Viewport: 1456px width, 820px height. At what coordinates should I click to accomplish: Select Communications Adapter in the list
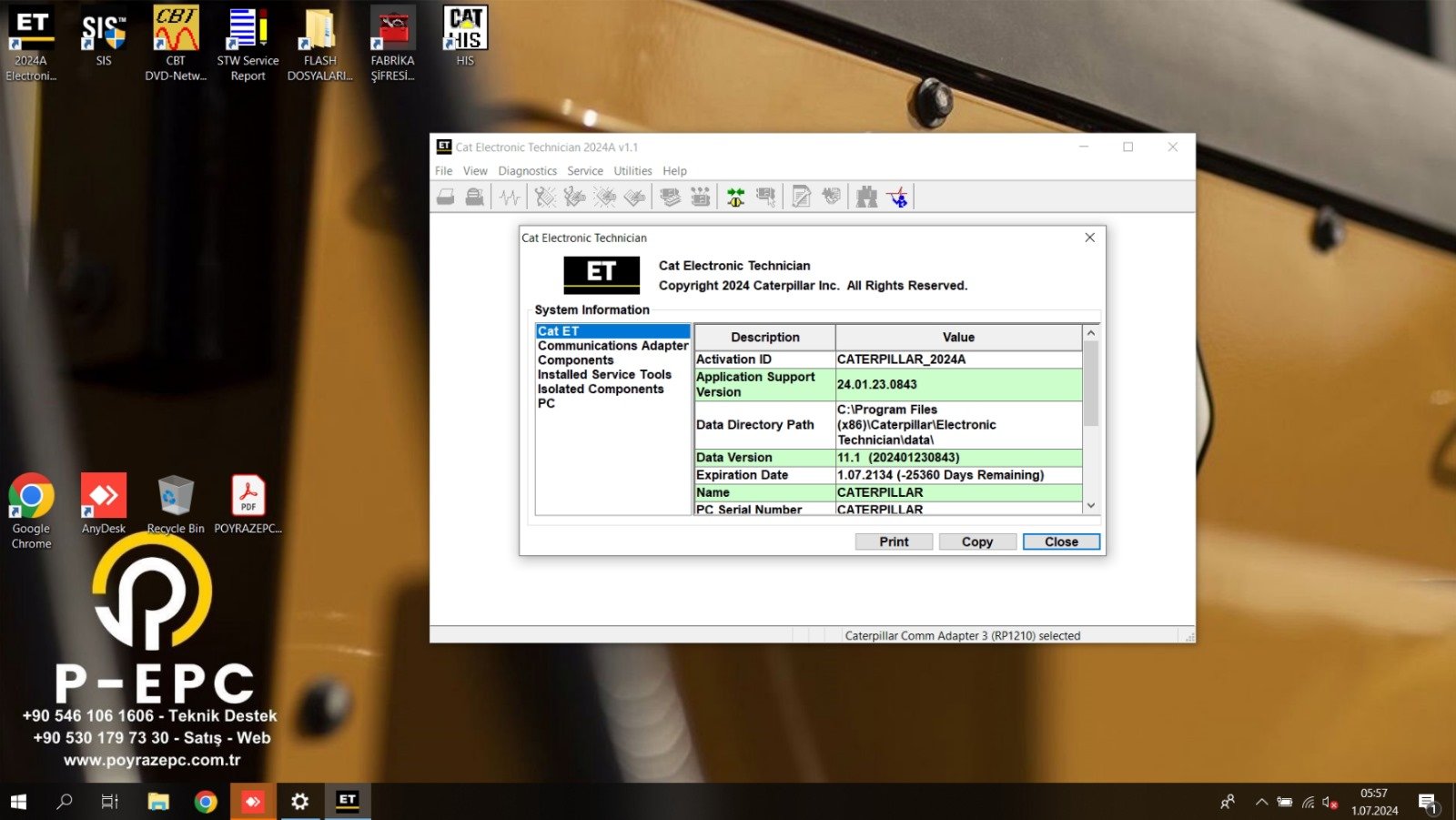(x=612, y=346)
